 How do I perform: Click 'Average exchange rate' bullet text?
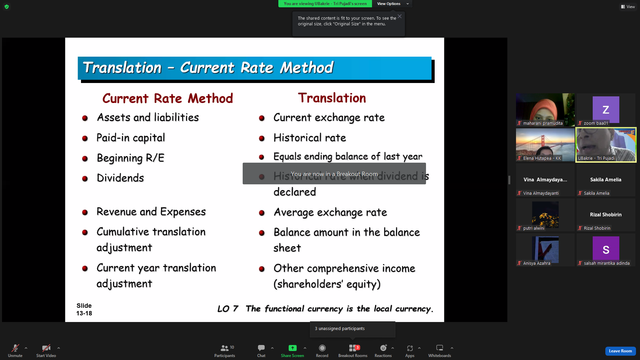pyautogui.click(x=330, y=212)
